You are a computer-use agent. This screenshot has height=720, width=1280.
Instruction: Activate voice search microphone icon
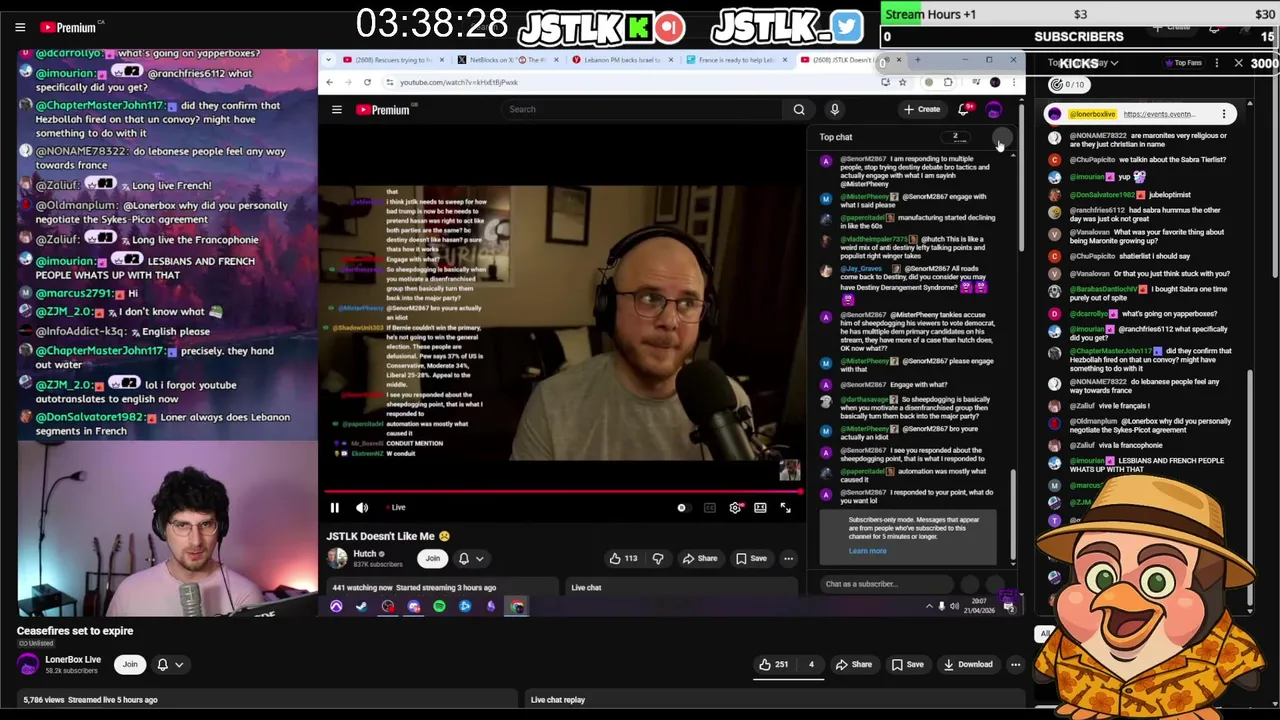pyautogui.click(x=834, y=110)
